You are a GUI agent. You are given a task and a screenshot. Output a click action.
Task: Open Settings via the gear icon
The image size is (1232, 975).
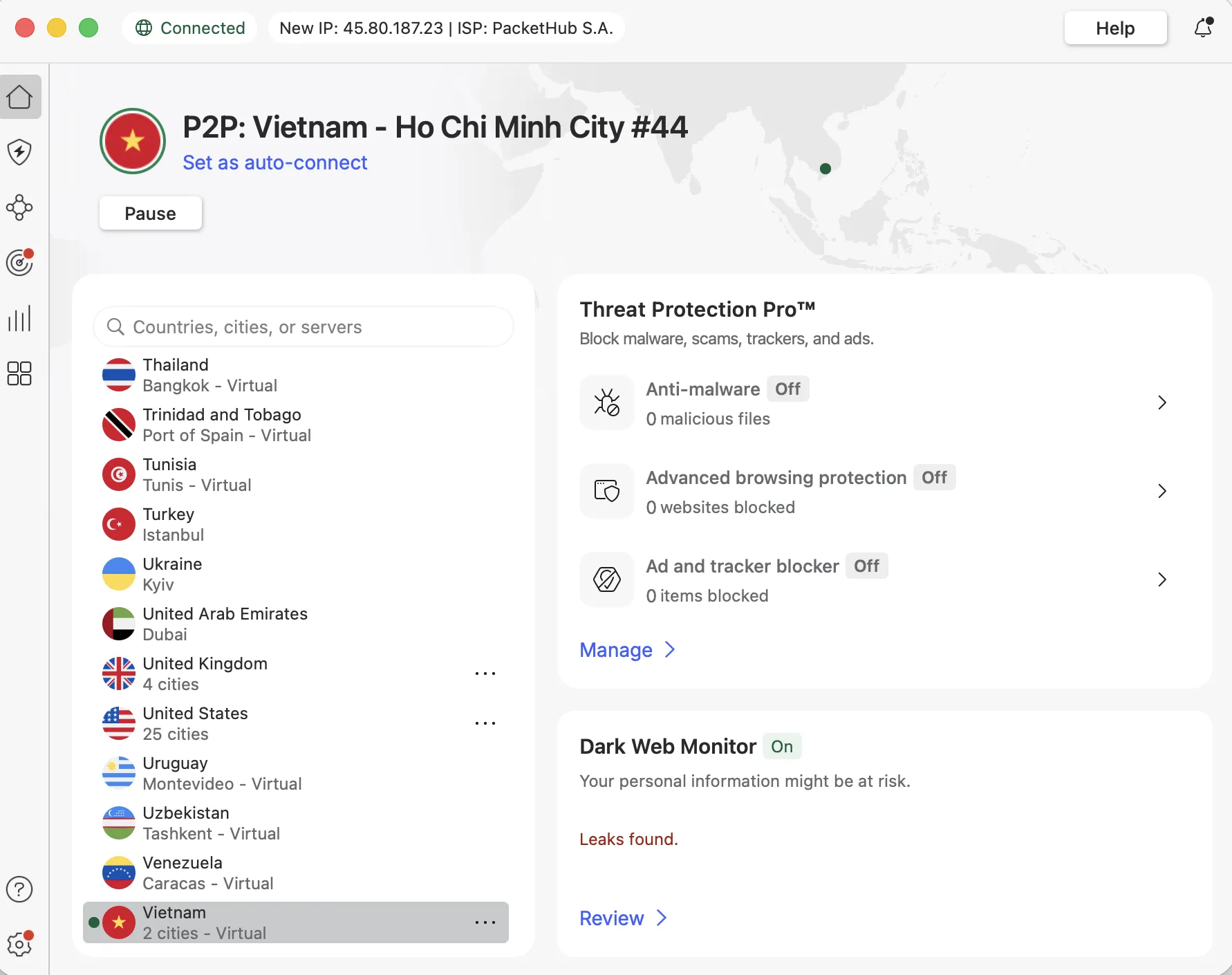[20, 945]
